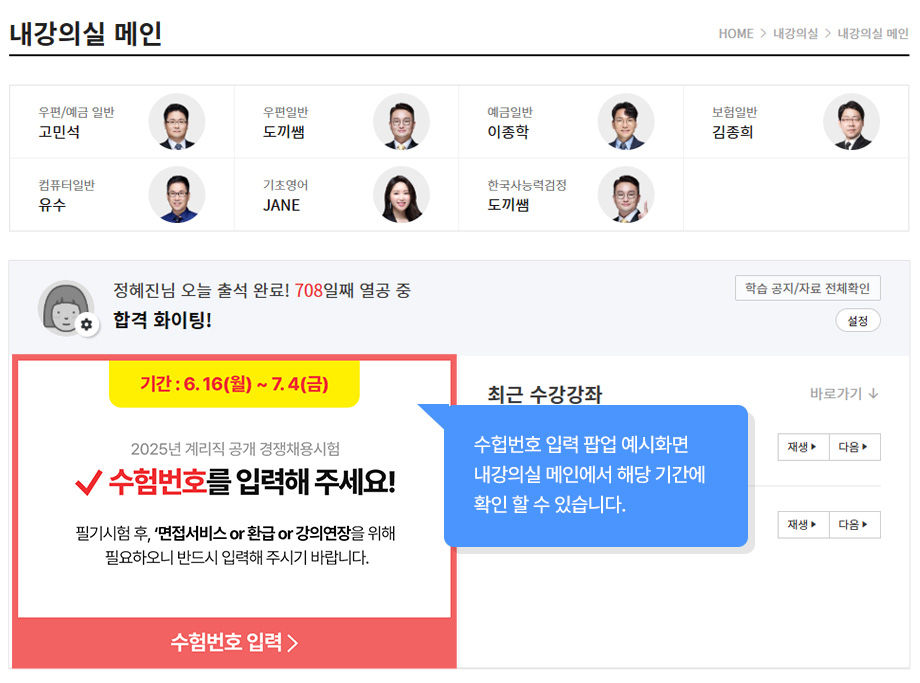Screen dimensions: 920x683
Task: Click teacher 이종학's profile photo
Action: point(626,122)
